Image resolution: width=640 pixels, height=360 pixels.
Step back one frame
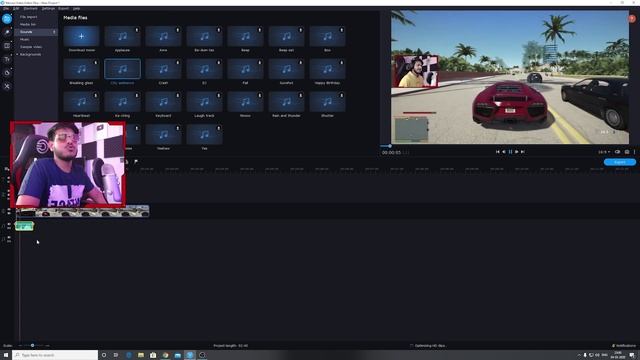(x=504, y=152)
